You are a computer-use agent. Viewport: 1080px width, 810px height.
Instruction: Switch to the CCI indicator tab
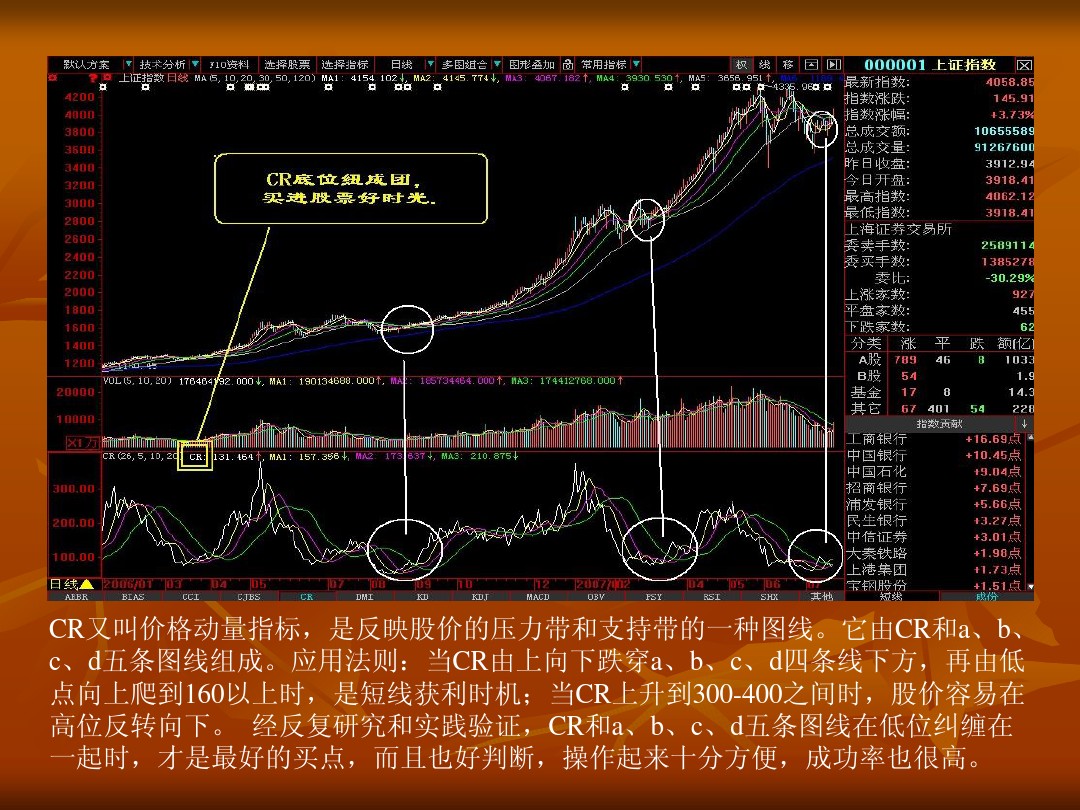coord(191,596)
